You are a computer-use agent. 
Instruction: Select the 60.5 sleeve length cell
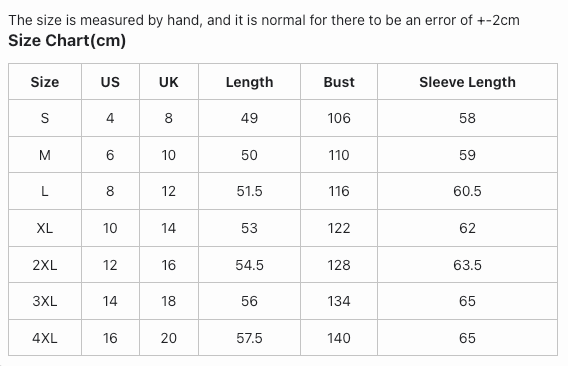pyautogui.click(x=467, y=191)
